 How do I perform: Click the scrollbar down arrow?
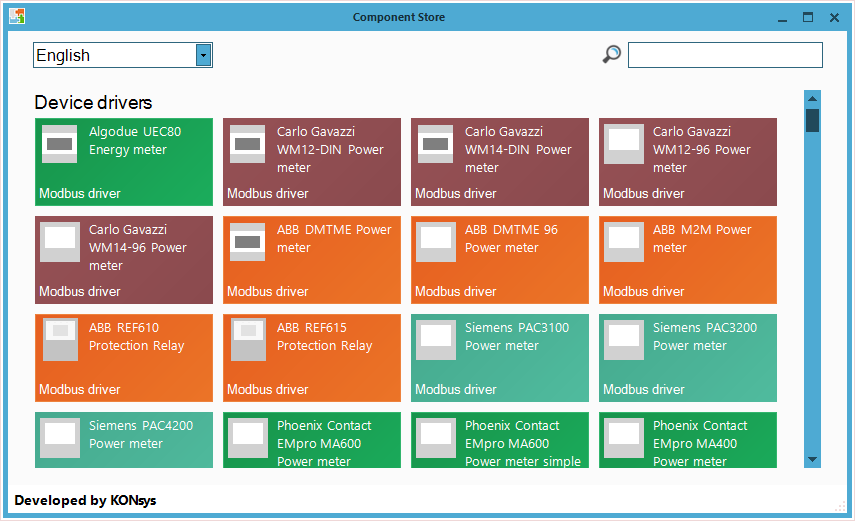click(x=812, y=459)
